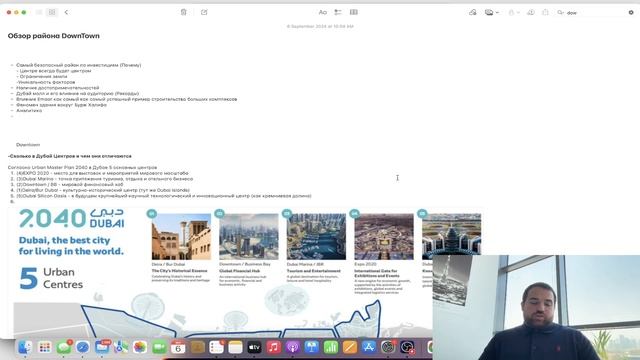
Task: Open Mail from the Dock
Action: click(102, 347)
